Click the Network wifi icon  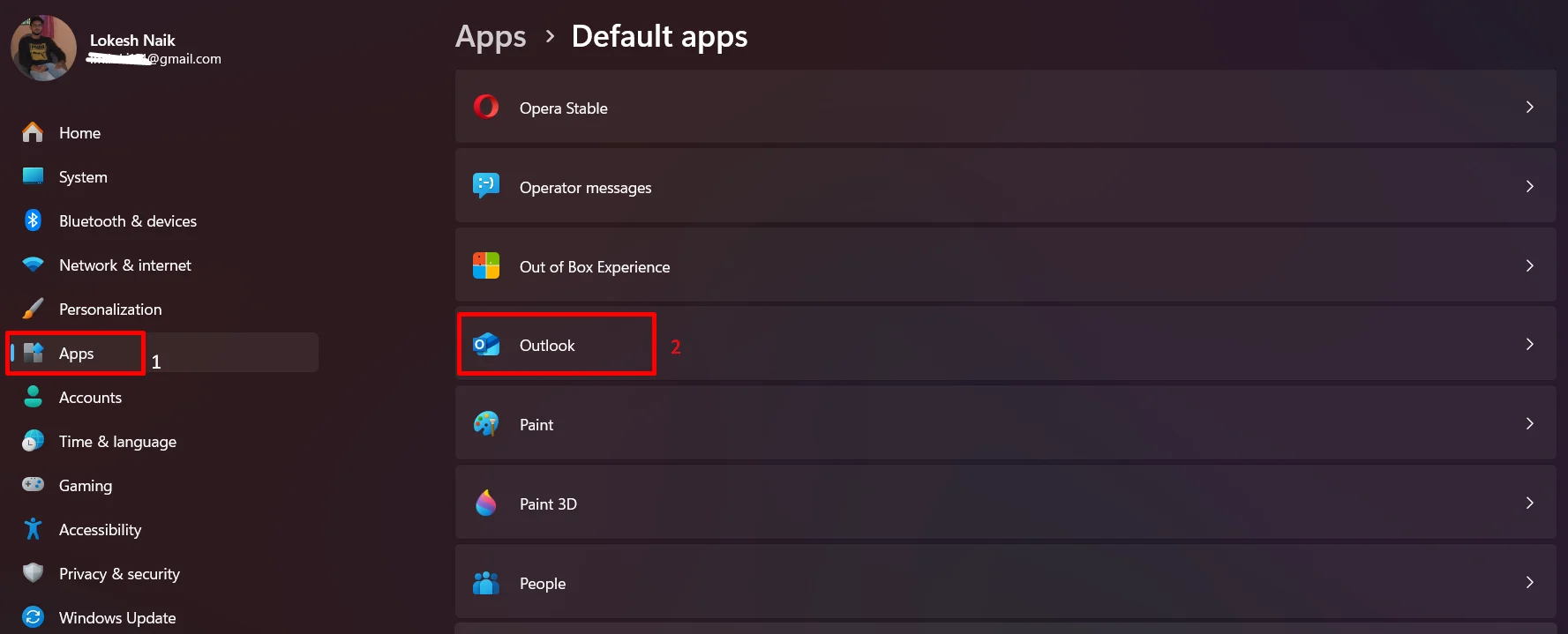(x=33, y=265)
